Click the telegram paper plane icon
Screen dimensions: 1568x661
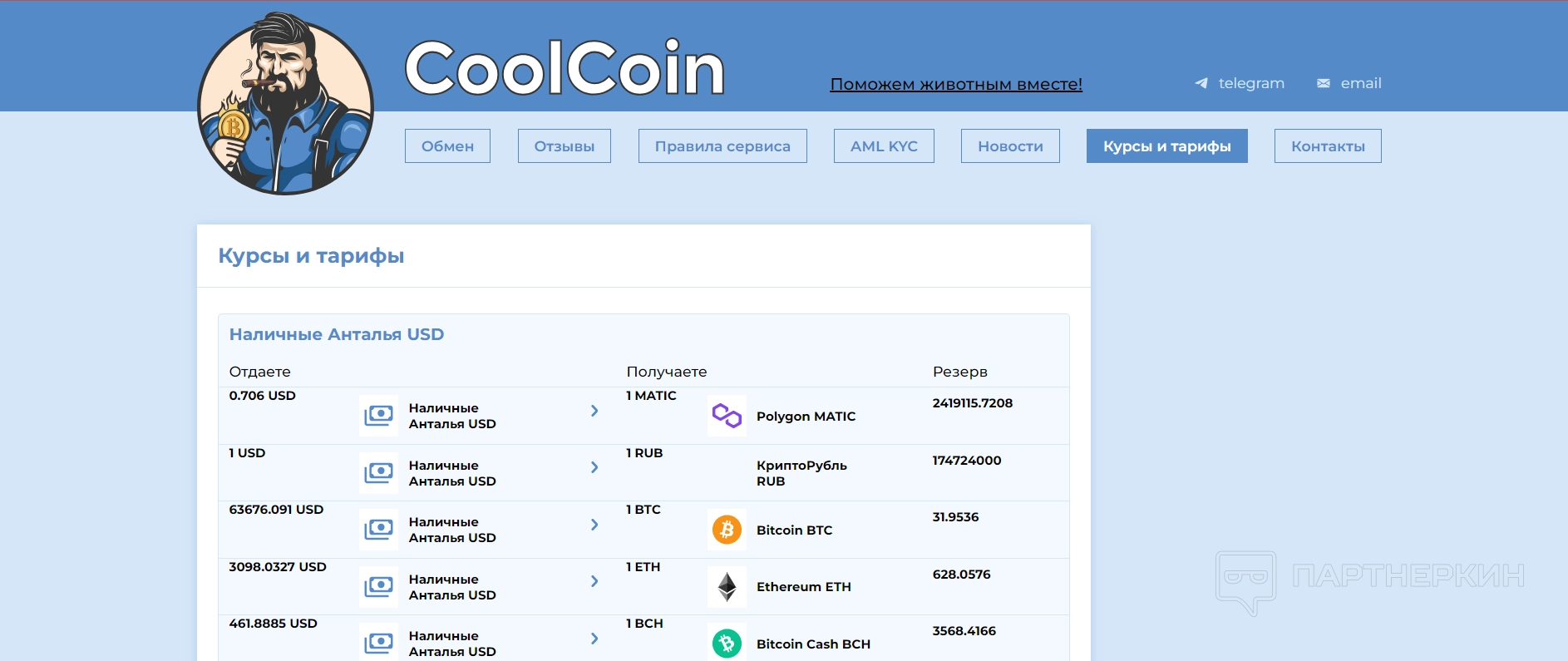1201,83
